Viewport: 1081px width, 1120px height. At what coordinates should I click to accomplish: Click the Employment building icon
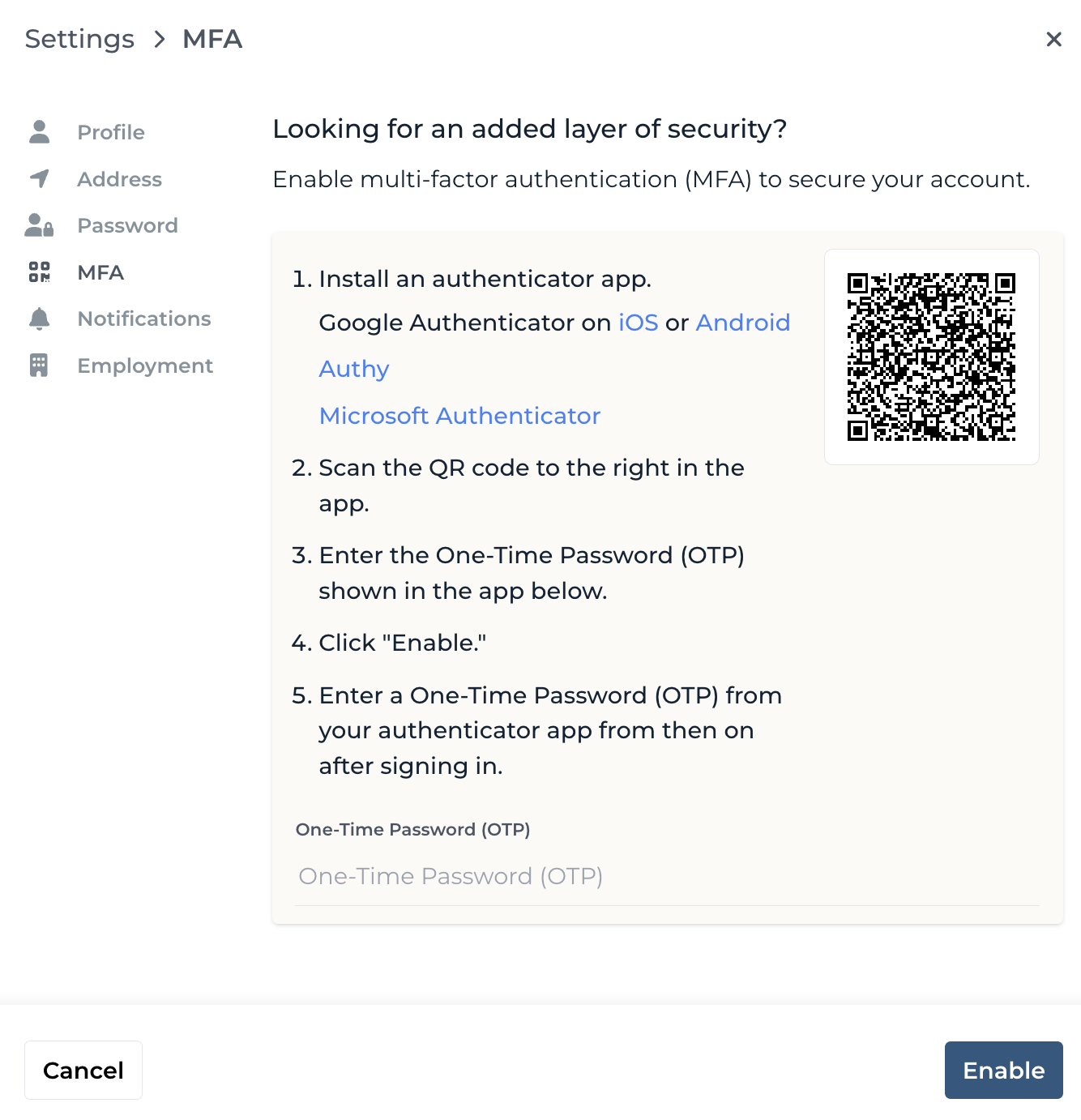39,365
